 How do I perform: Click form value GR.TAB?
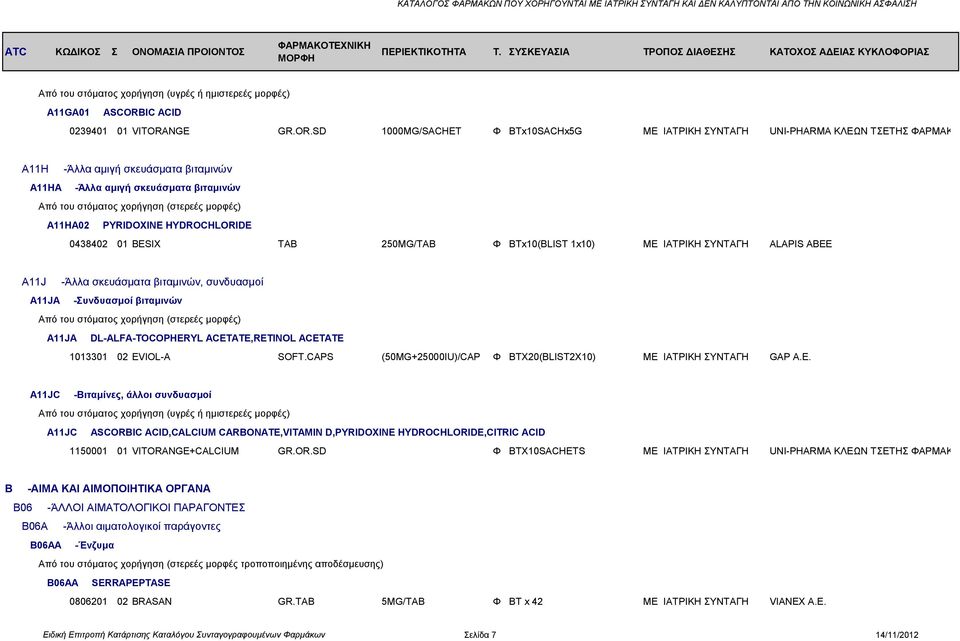(x=296, y=602)
